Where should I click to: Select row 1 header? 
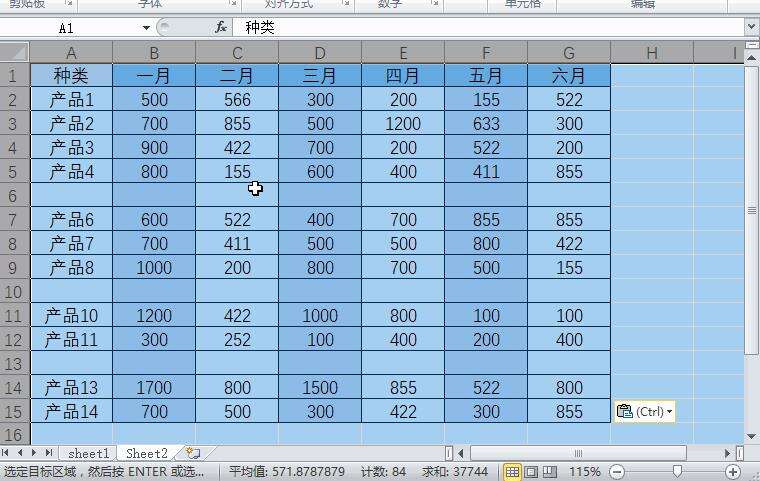click(15, 75)
